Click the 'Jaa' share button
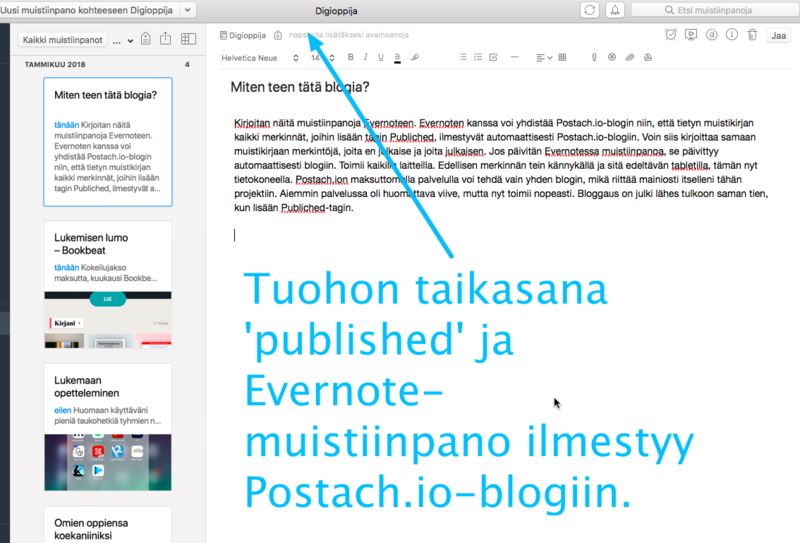 pos(778,36)
